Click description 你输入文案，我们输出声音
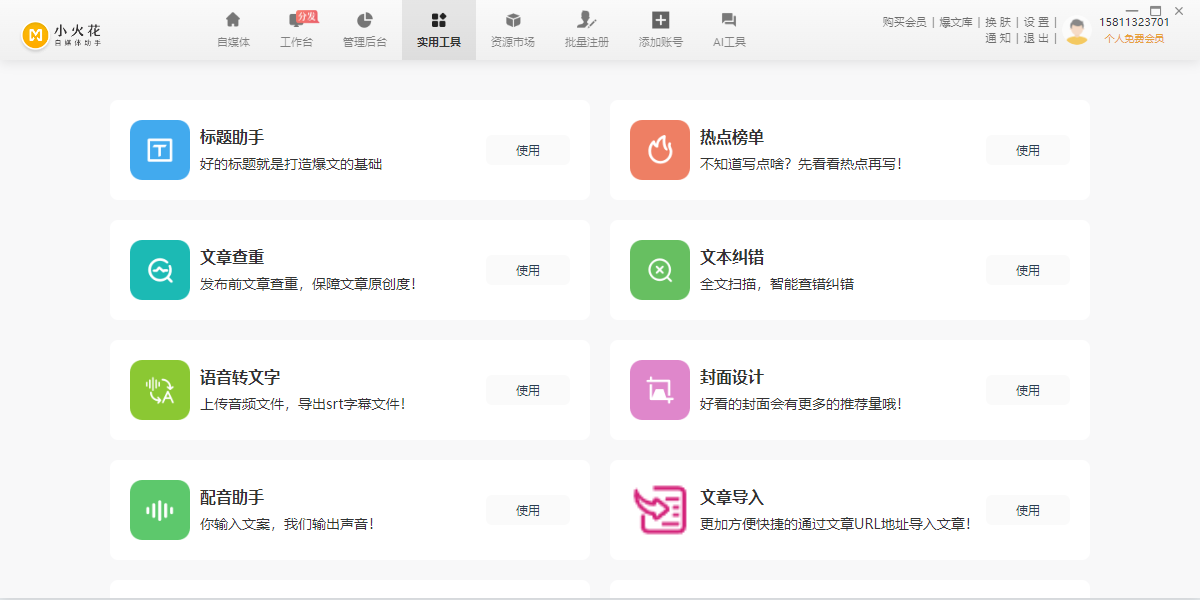 (x=287, y=524)
